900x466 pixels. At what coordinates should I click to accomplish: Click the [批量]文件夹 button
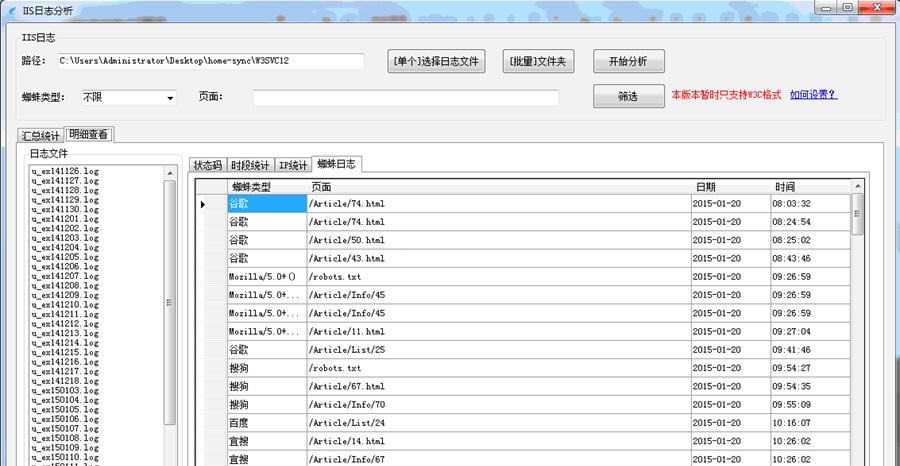click(539, 62)
